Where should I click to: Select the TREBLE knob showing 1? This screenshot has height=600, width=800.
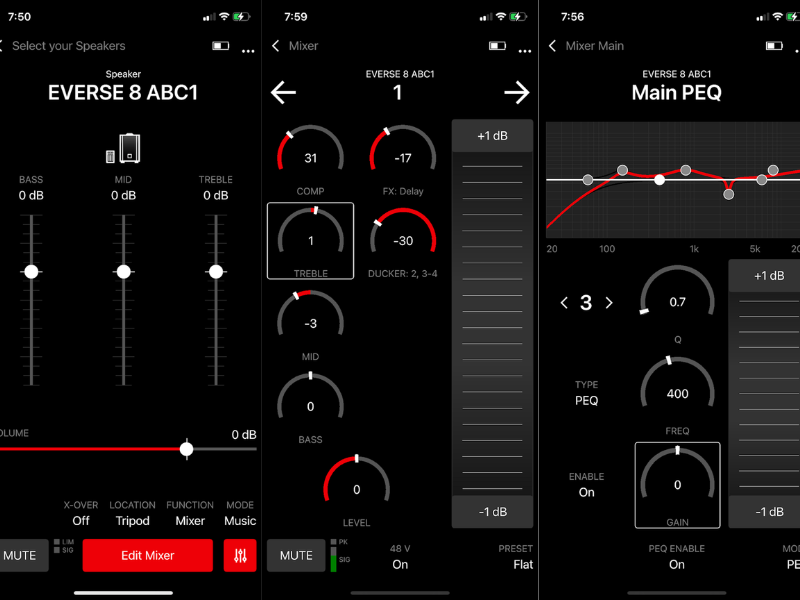point(310,240)
